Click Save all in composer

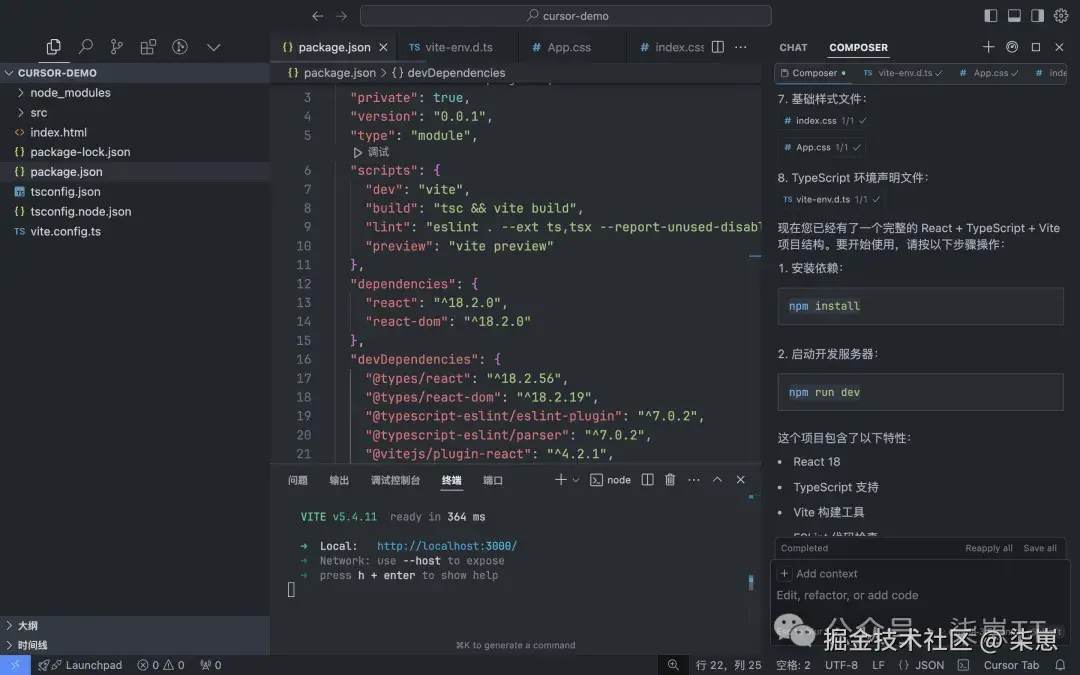pyautogui.click(x=1040, y=548)
